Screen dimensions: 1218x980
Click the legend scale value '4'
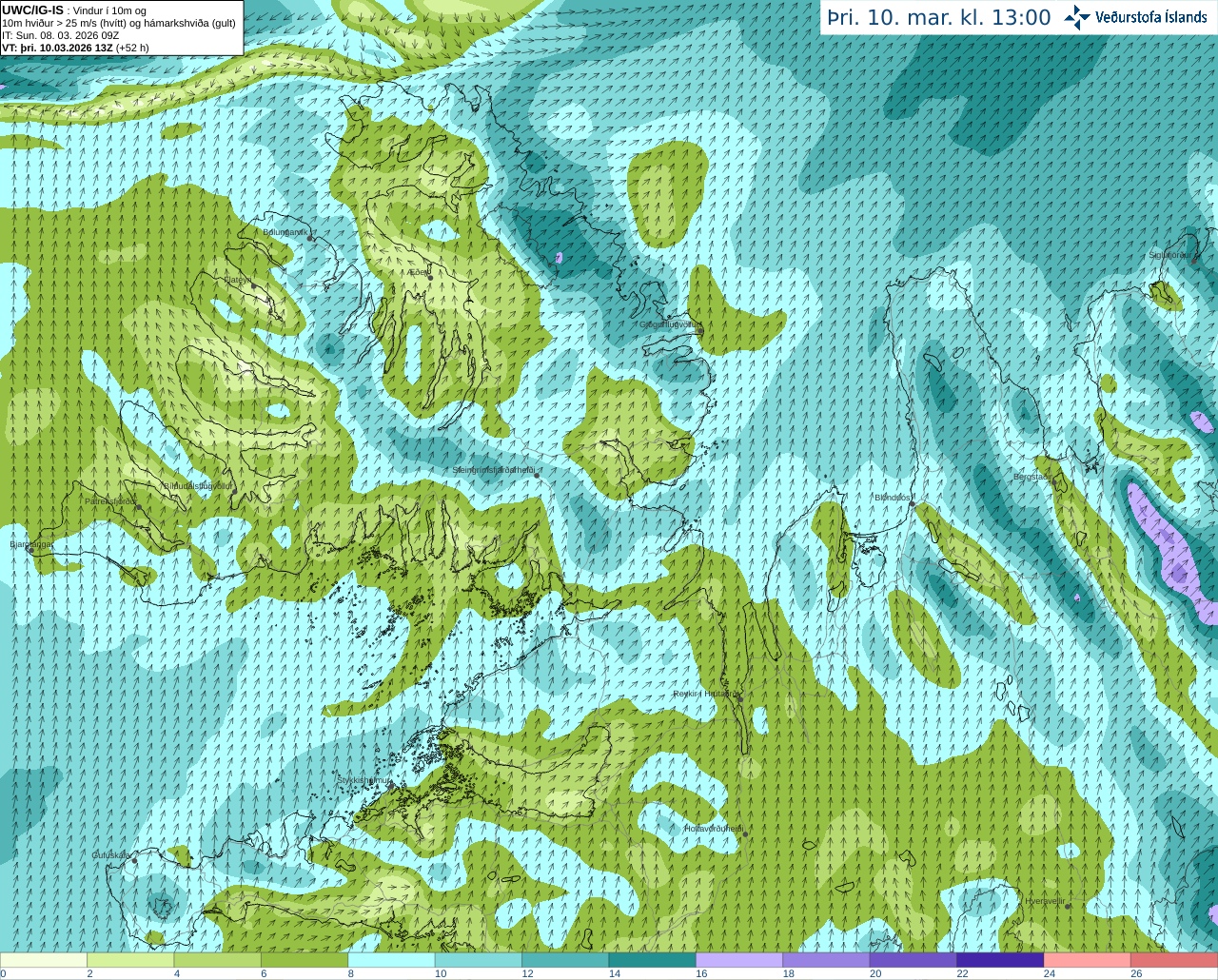coord(177,973)
